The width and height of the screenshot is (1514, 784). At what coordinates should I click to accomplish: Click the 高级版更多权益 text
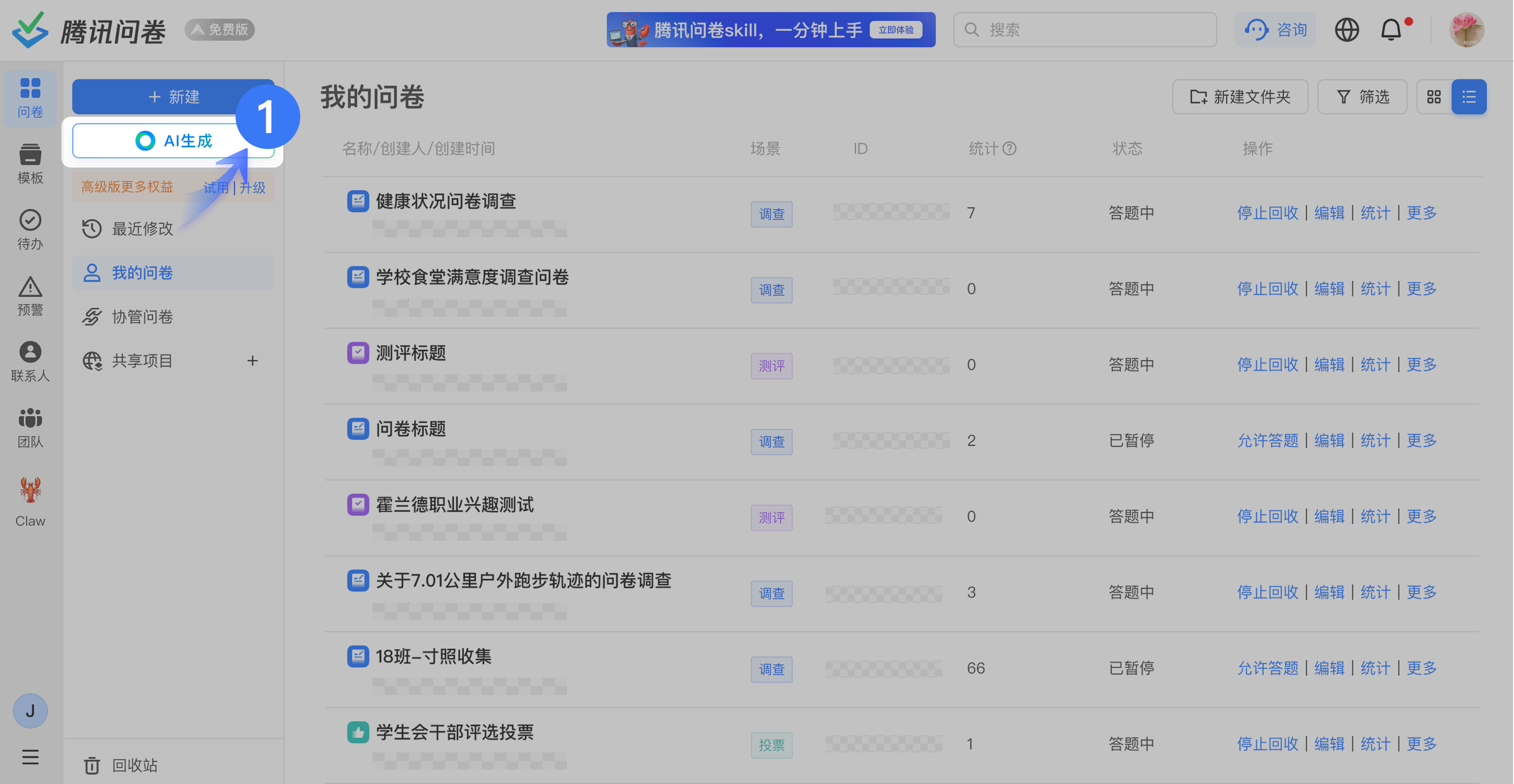[x=127, y=187]
